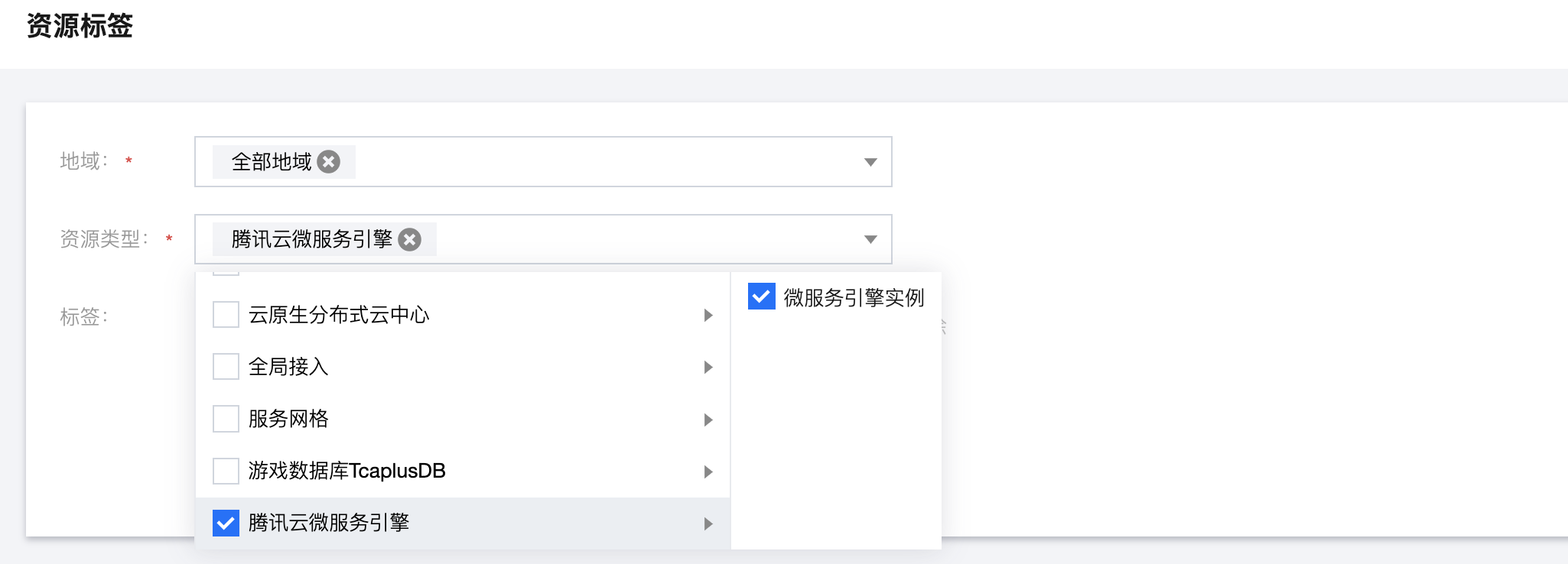Check the 游戏数据库TcaplusDB checkbox
The width and height of the screenshot is (1568, 564).
226,471
